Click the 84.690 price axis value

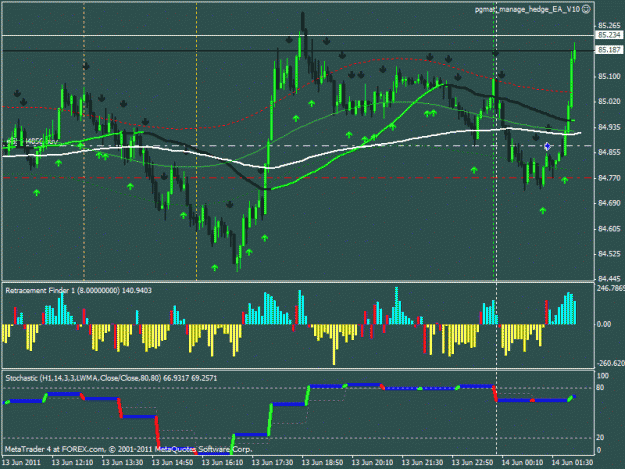coord(609,203)
